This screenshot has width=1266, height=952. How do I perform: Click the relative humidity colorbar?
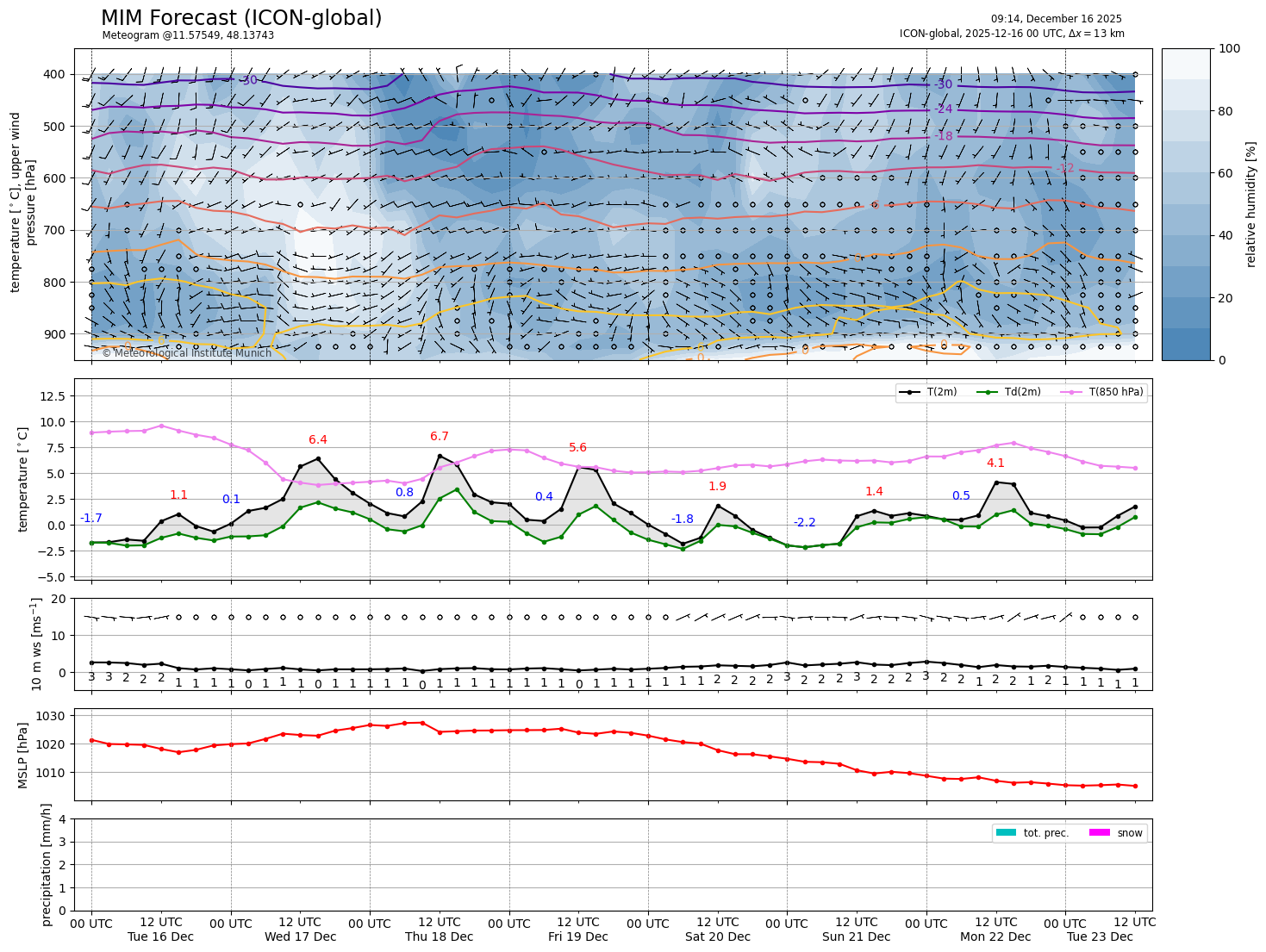tap(1186, 204)
